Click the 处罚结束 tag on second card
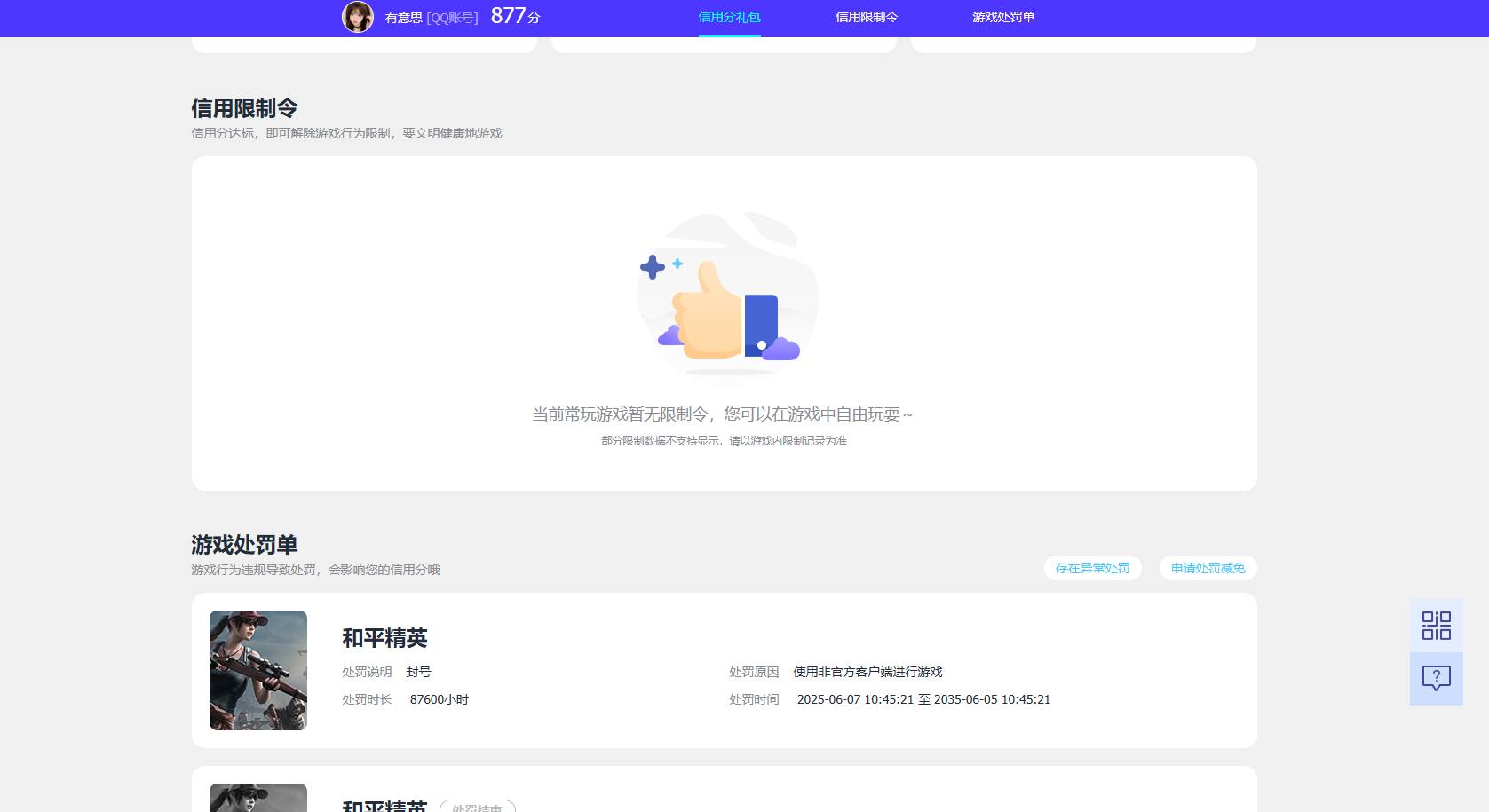Viewport: 1489px width, 812px height. [478, 807]
